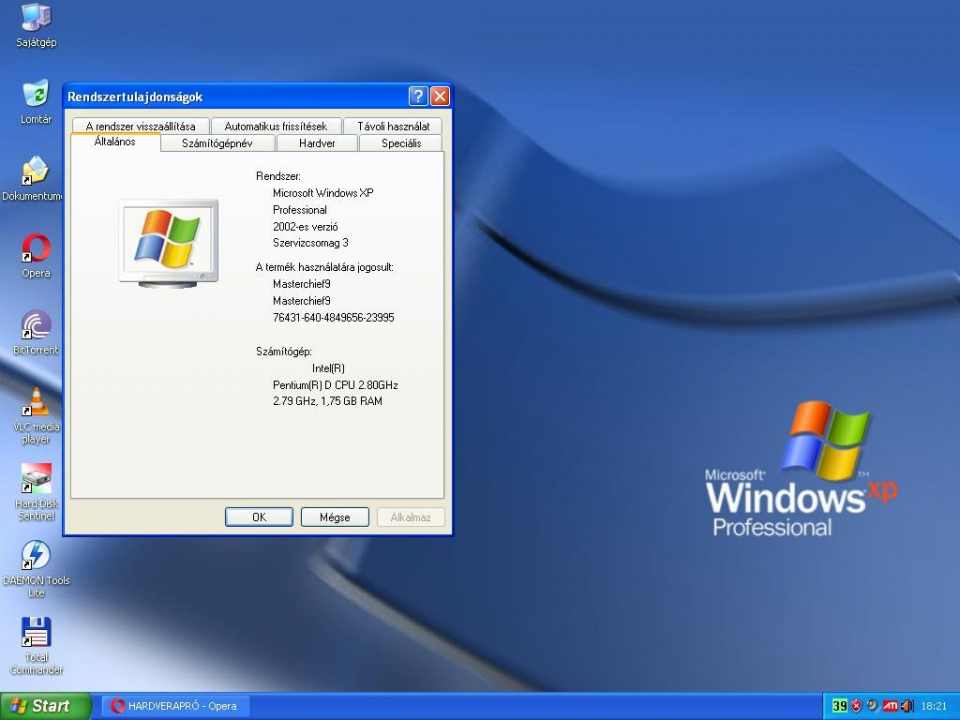The width and height of the screenshot is (960, 720).
Task: Select the Dokumentumok folder shortcut
Action: (x=33, y=179)
